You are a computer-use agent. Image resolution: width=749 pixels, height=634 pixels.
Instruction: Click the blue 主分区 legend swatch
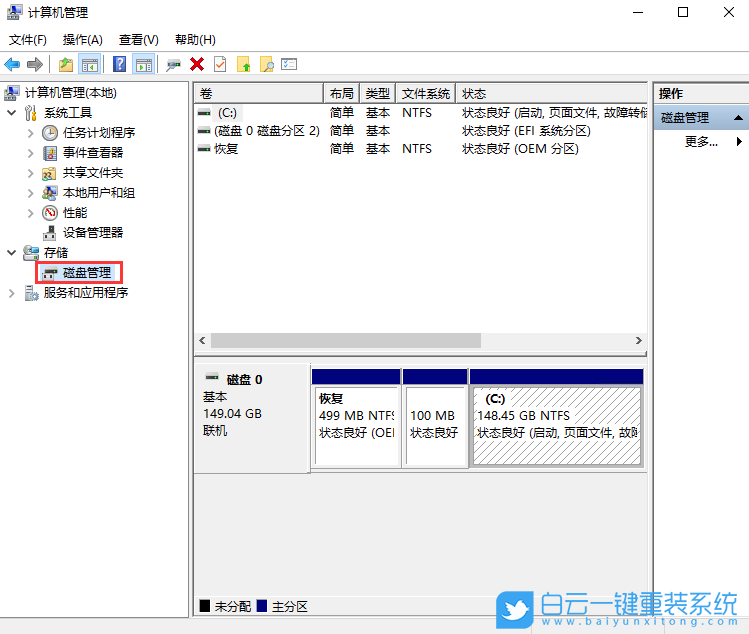262,606
